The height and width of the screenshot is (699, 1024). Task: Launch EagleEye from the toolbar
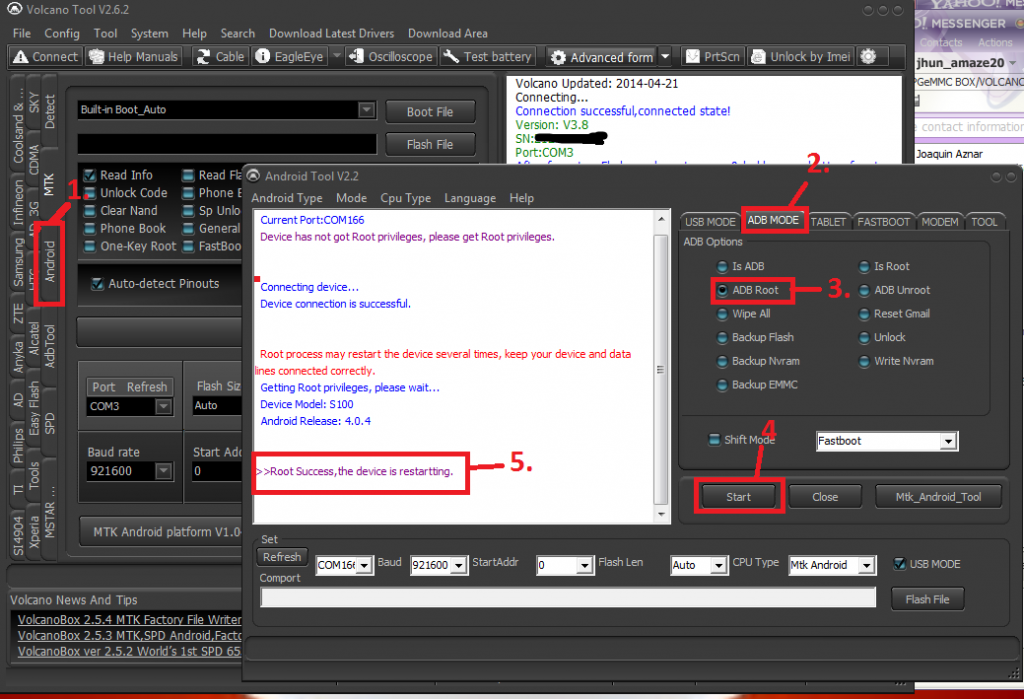click(x=290, y=57)
